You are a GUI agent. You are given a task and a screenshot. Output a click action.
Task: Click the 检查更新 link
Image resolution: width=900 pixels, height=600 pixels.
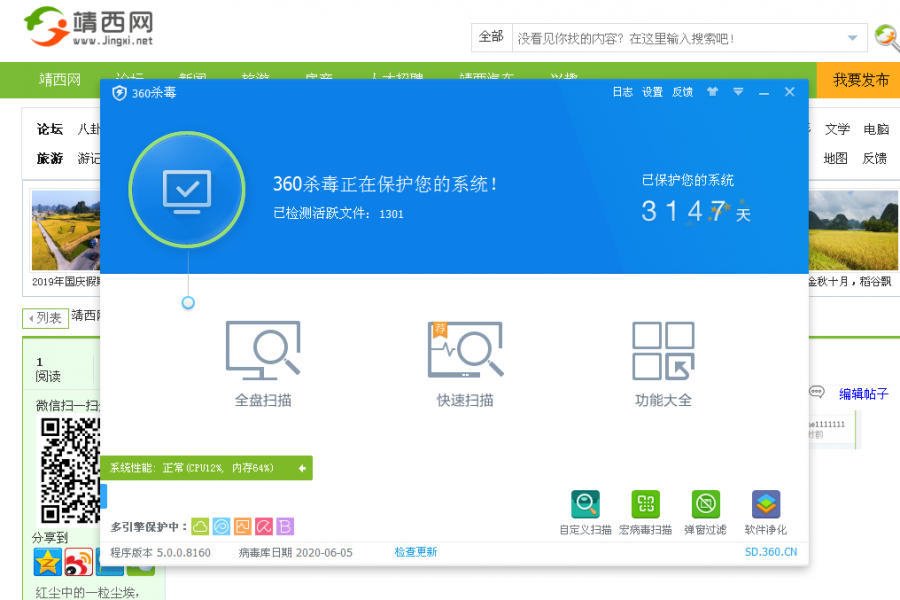click(x=416, y=552)
